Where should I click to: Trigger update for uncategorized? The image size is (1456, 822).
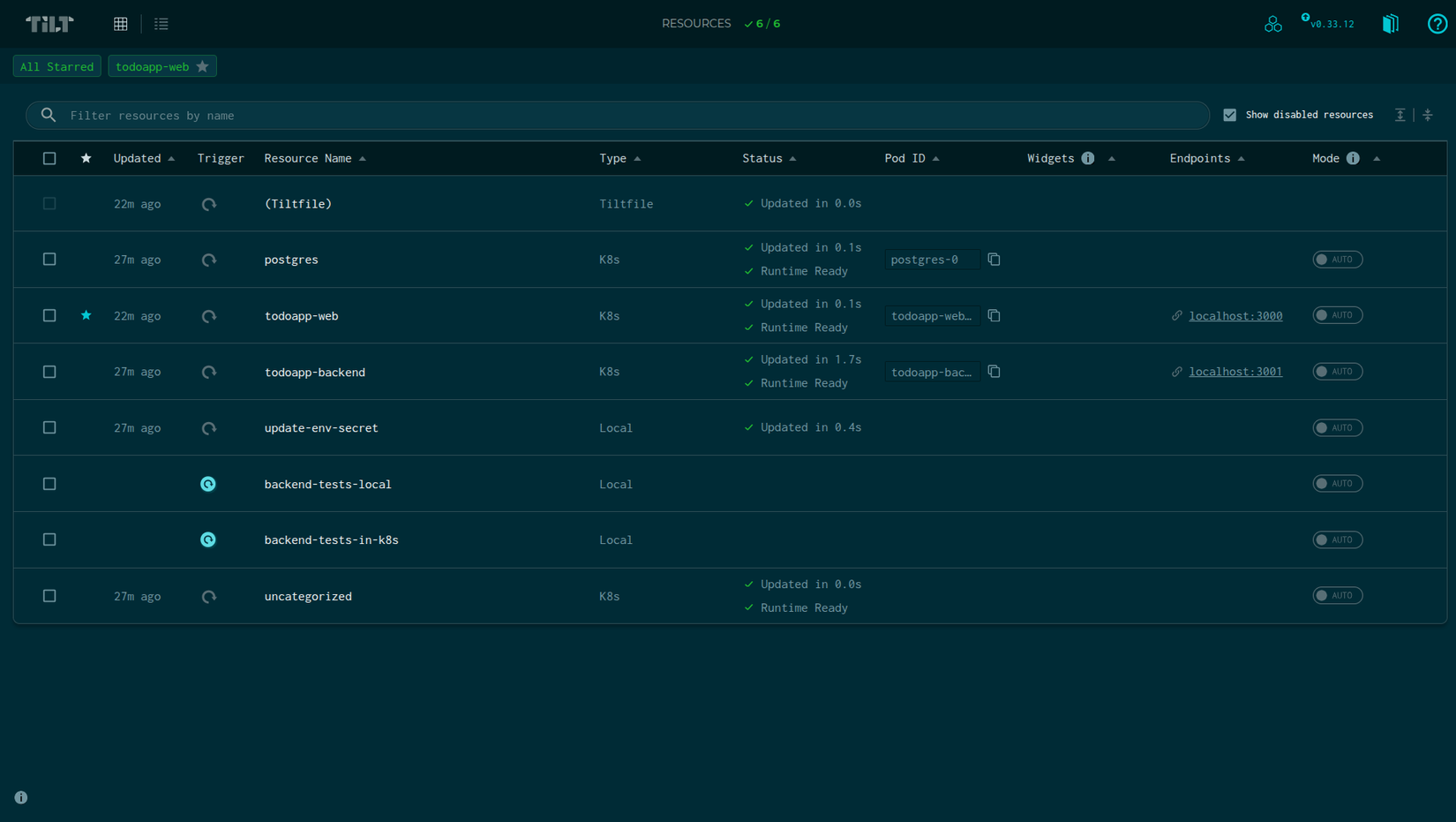pyautogui.click(x=208, y=596)
